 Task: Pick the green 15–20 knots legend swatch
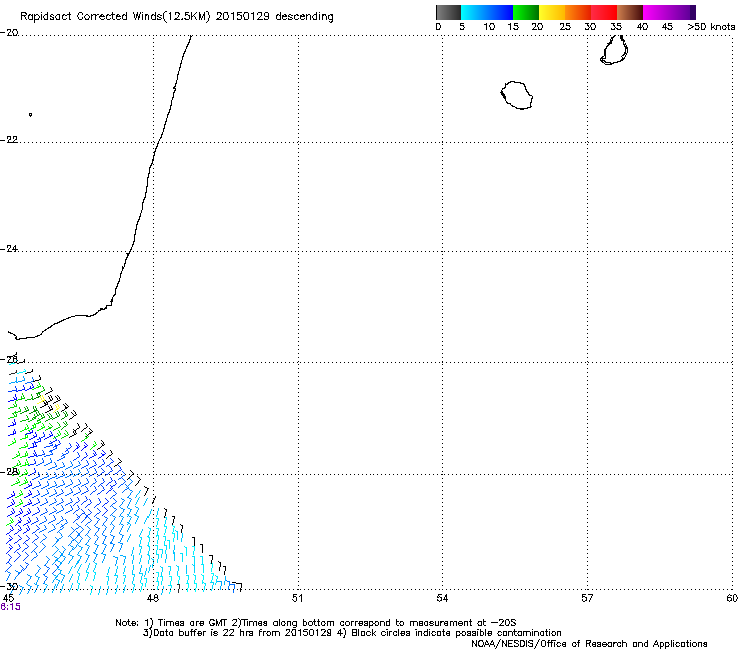click(526, 12)
